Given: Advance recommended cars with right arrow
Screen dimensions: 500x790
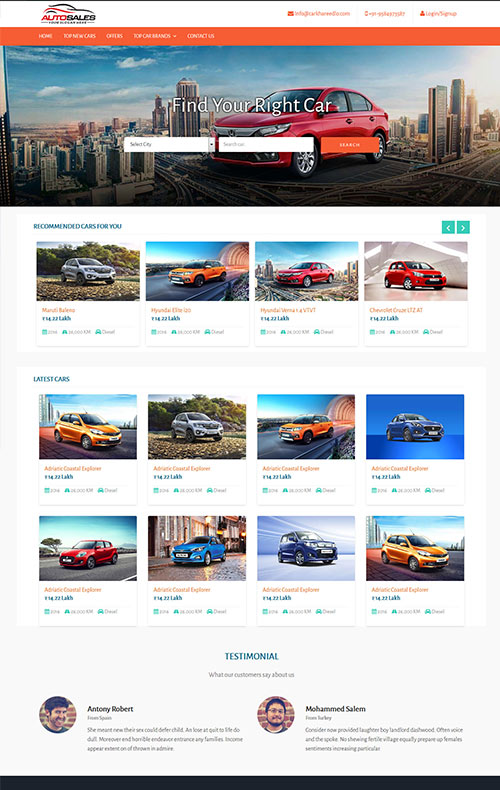Looking at the screenshot, I should (463, 227).
